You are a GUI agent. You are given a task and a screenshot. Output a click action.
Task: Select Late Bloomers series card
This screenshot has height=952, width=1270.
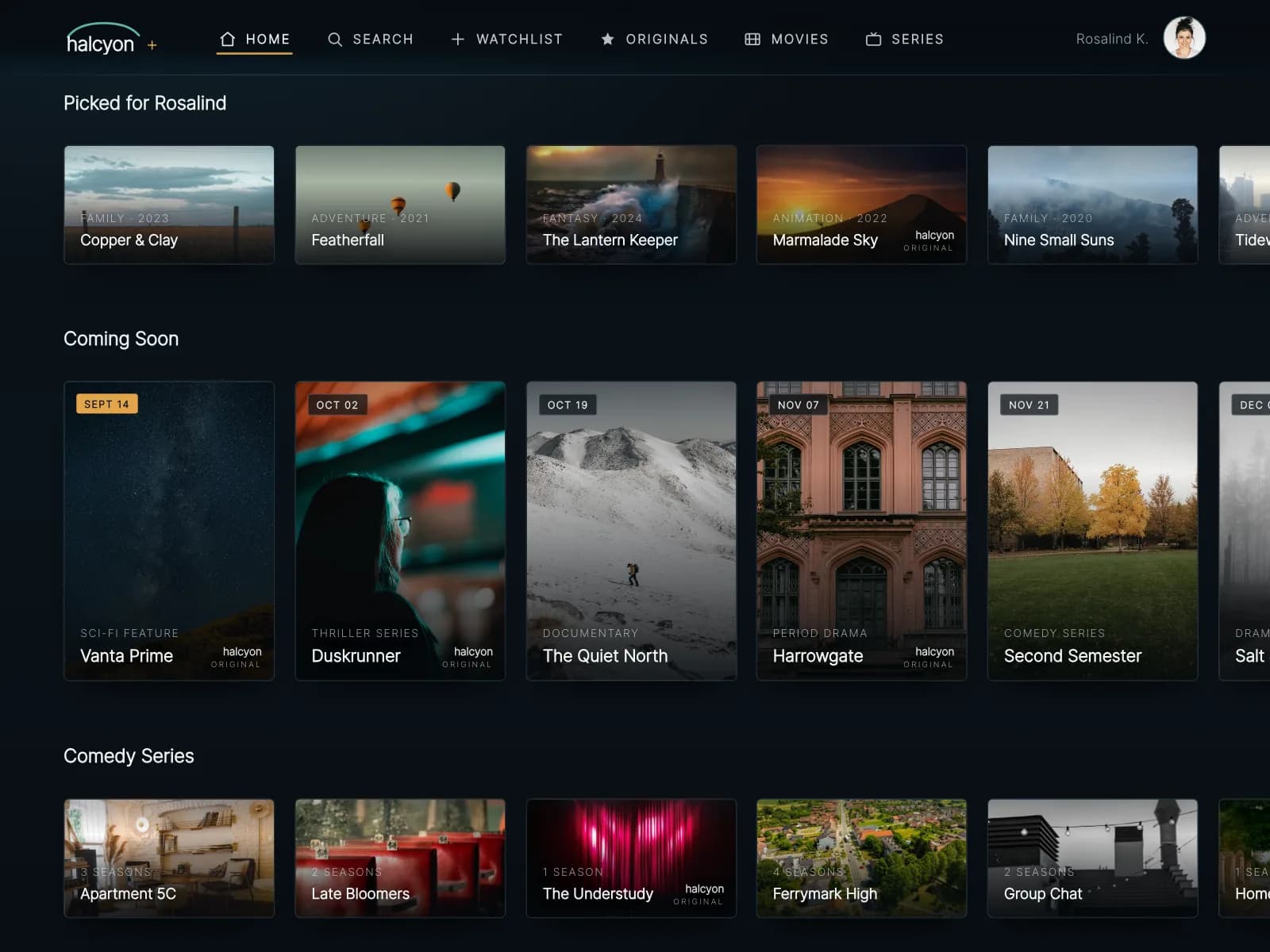pyautogui.click(x=400, y=858)
